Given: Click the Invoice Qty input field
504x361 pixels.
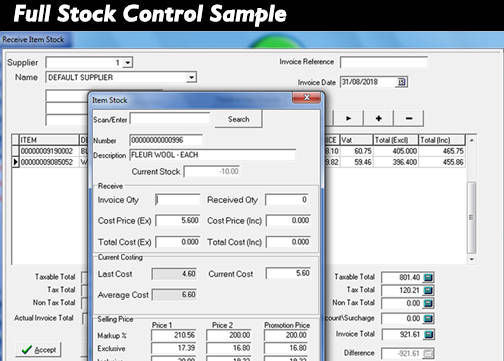Looking at the screenshot, I should point(178,200).
